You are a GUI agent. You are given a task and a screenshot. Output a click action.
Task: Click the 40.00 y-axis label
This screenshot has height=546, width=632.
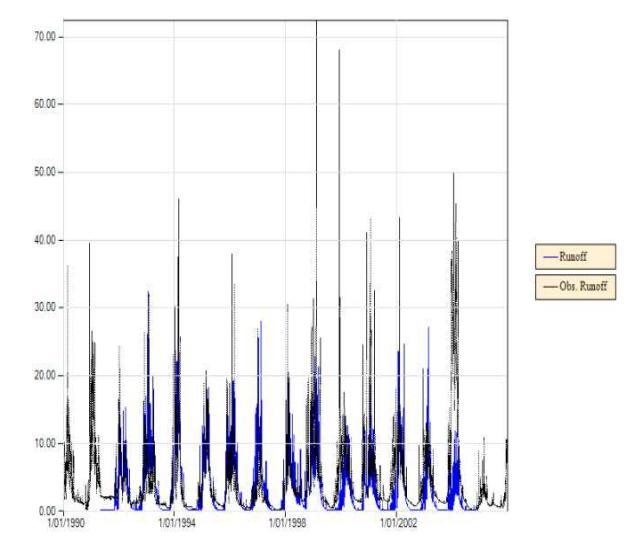pos(45,240)
